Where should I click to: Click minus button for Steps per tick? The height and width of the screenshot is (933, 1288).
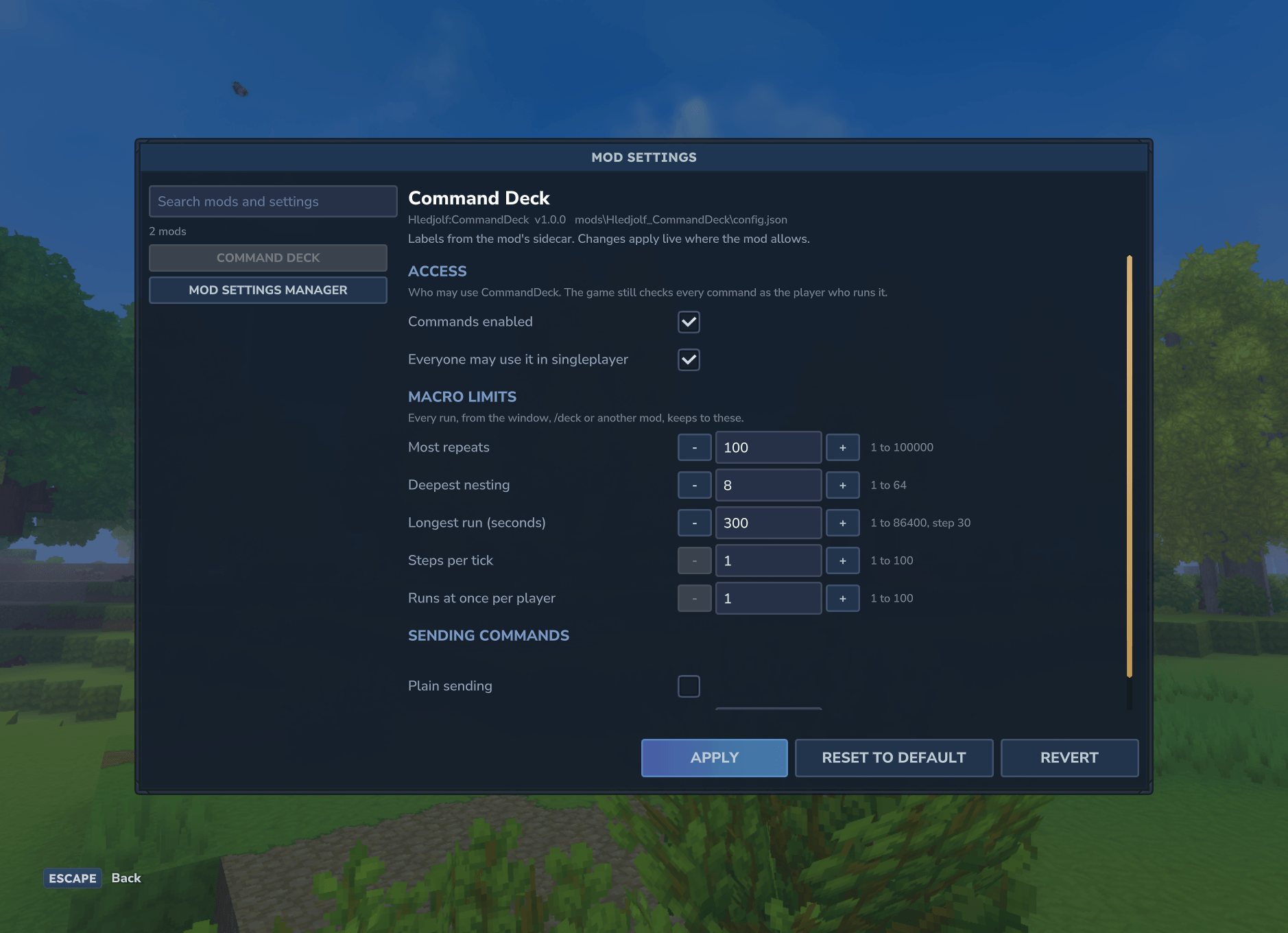[x=694, y=560]
